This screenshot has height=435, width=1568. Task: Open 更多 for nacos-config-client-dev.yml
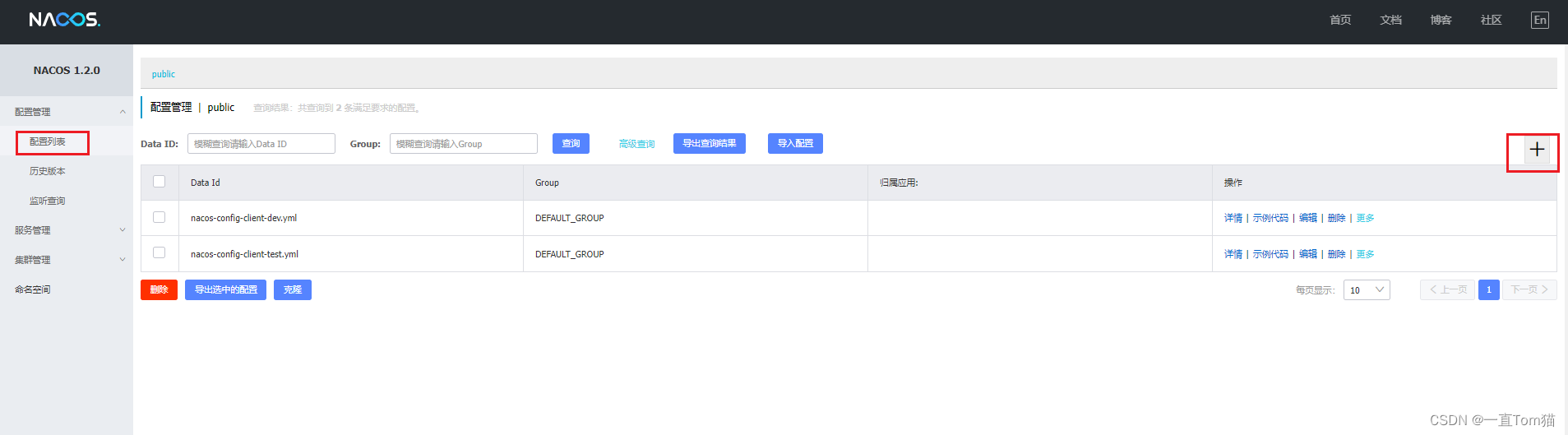coord(1366,218)
